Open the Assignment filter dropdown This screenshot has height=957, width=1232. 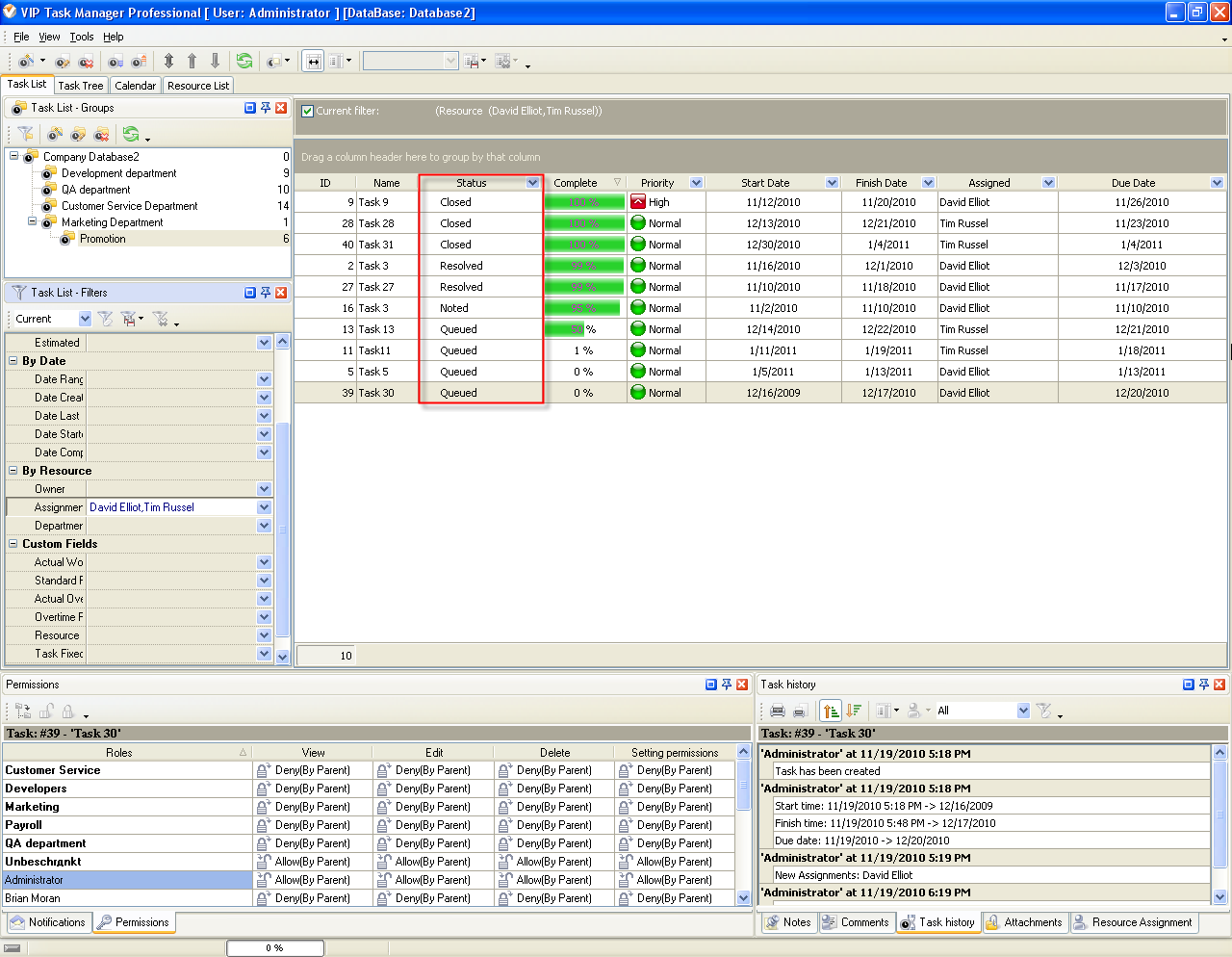coord(264,507)
